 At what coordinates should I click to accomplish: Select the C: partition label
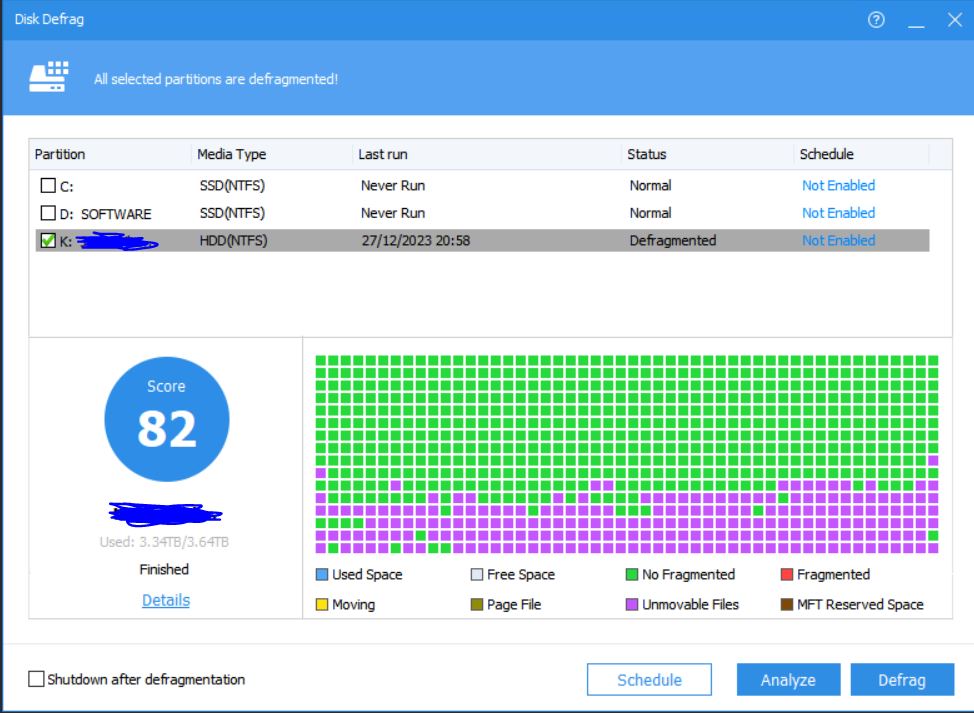click(66, 186)
